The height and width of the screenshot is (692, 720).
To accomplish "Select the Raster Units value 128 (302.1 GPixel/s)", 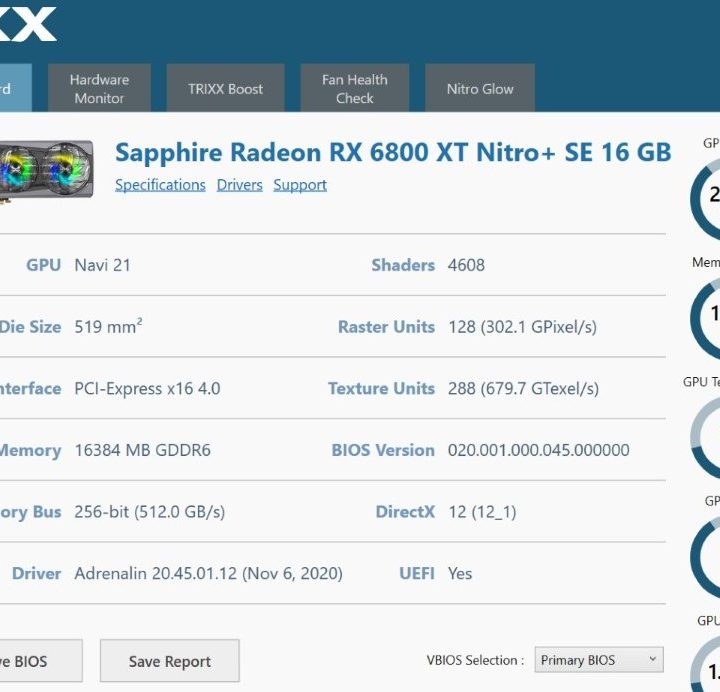I will click(522, 327).
